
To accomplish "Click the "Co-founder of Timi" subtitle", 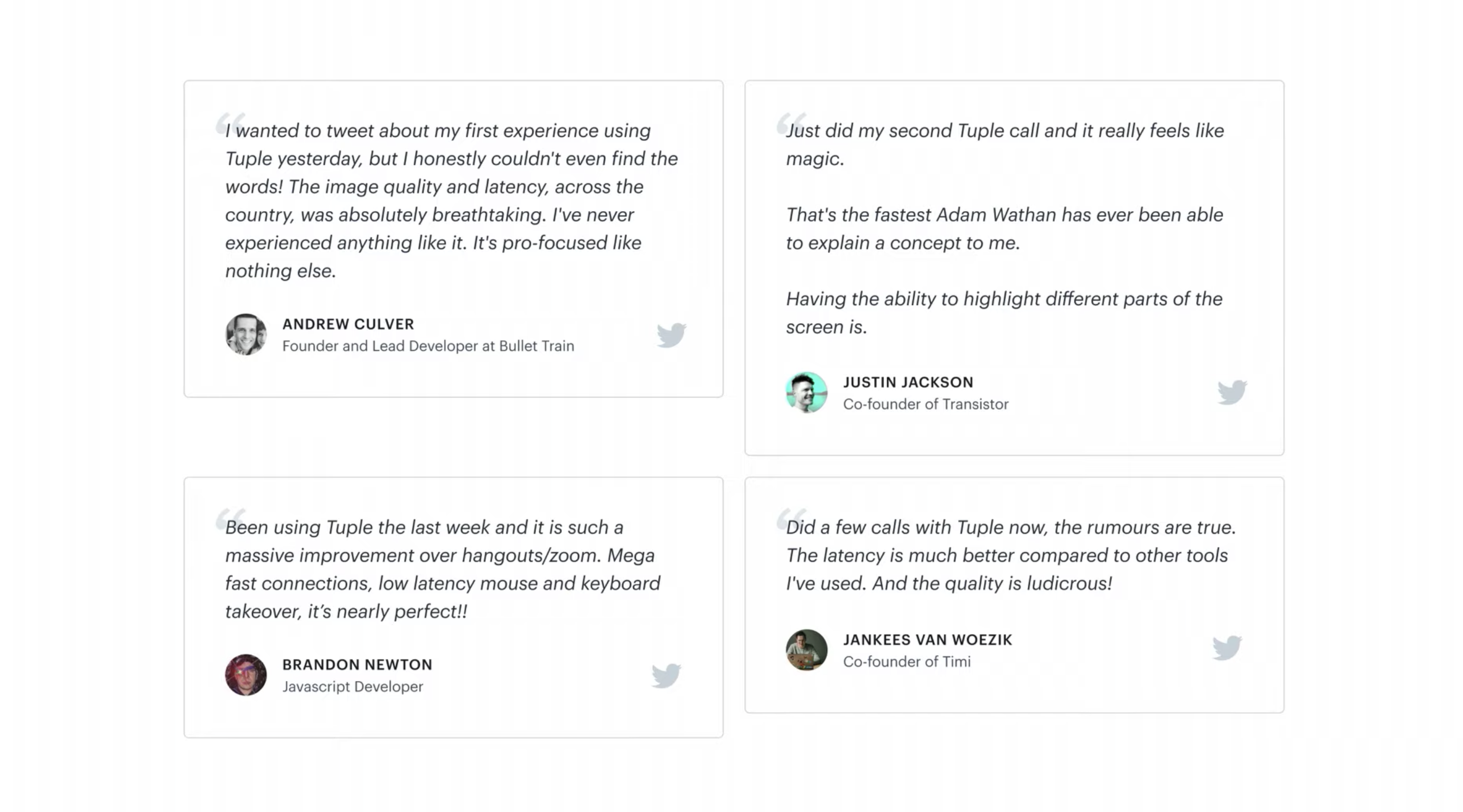I will tap(907, 662).
